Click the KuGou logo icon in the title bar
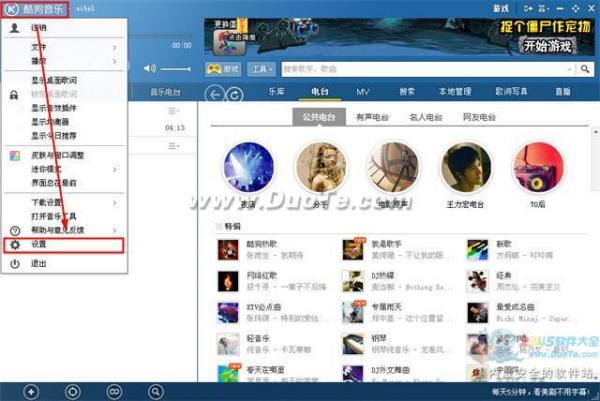The height and width of the screenshot is (401, 600). pyautogui.click(x=11, y=9)
